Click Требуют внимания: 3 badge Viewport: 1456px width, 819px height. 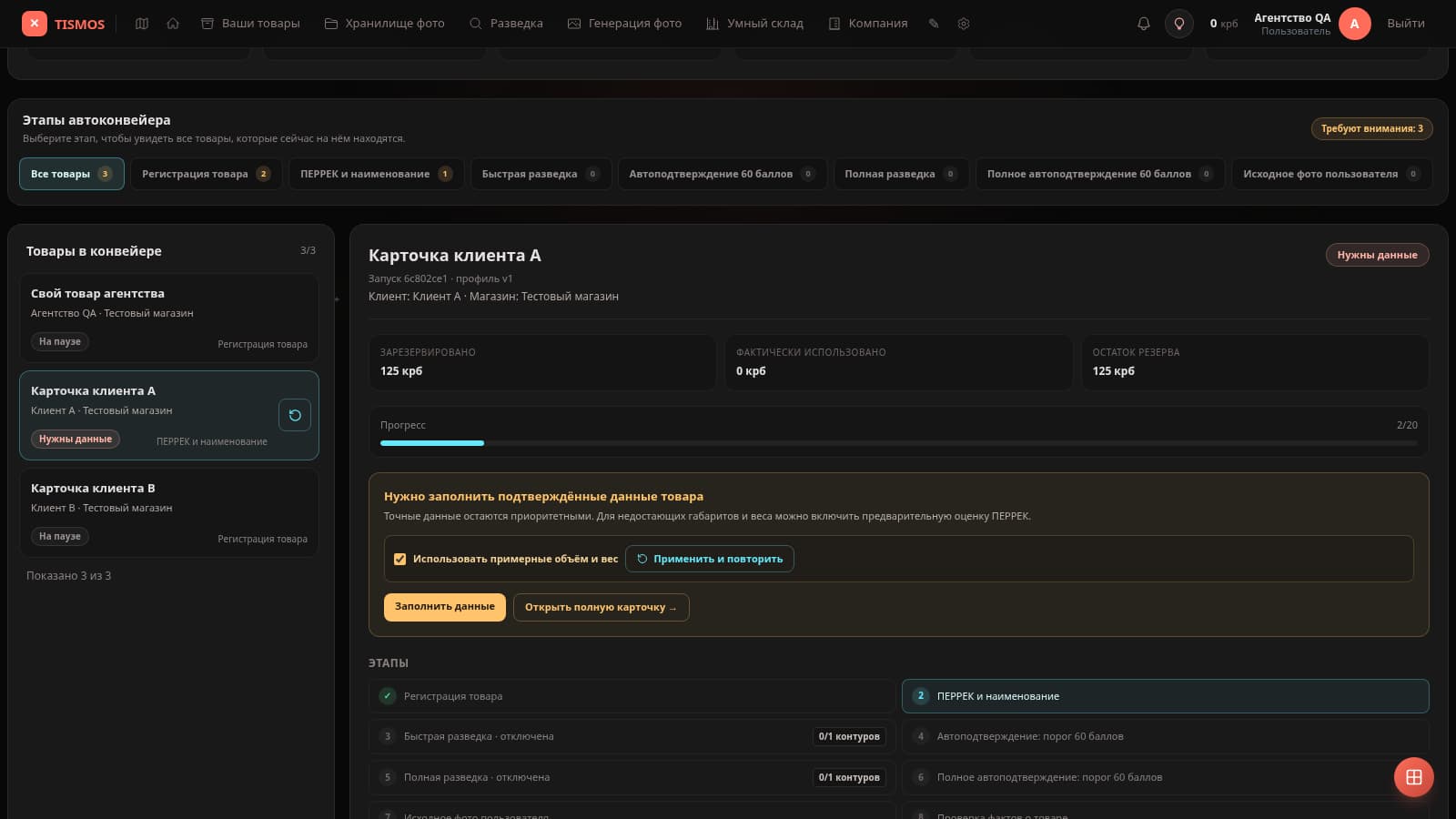(1372, 128)
